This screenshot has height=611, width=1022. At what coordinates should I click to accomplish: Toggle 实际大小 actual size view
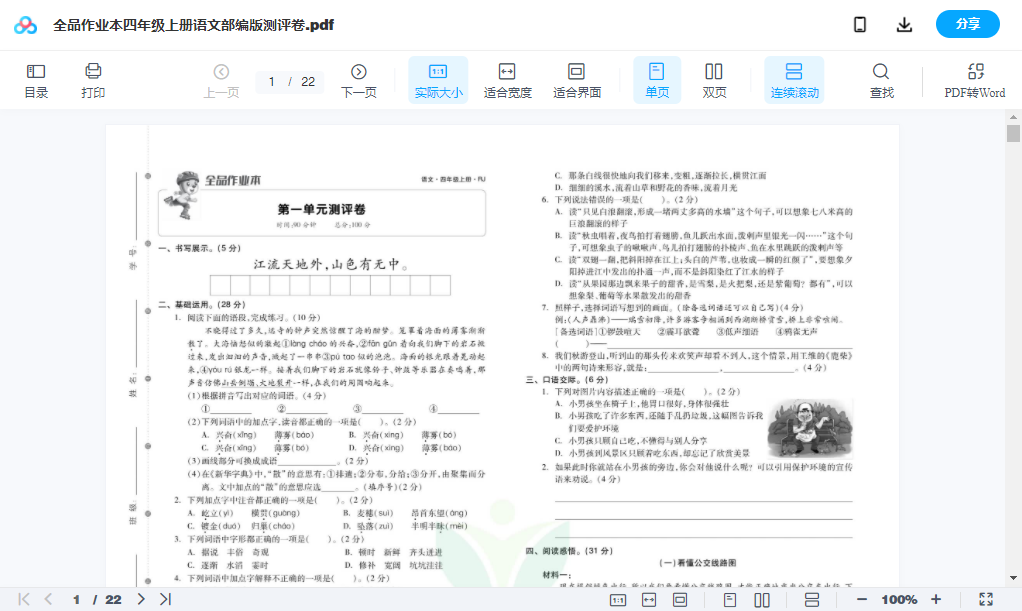438,80
